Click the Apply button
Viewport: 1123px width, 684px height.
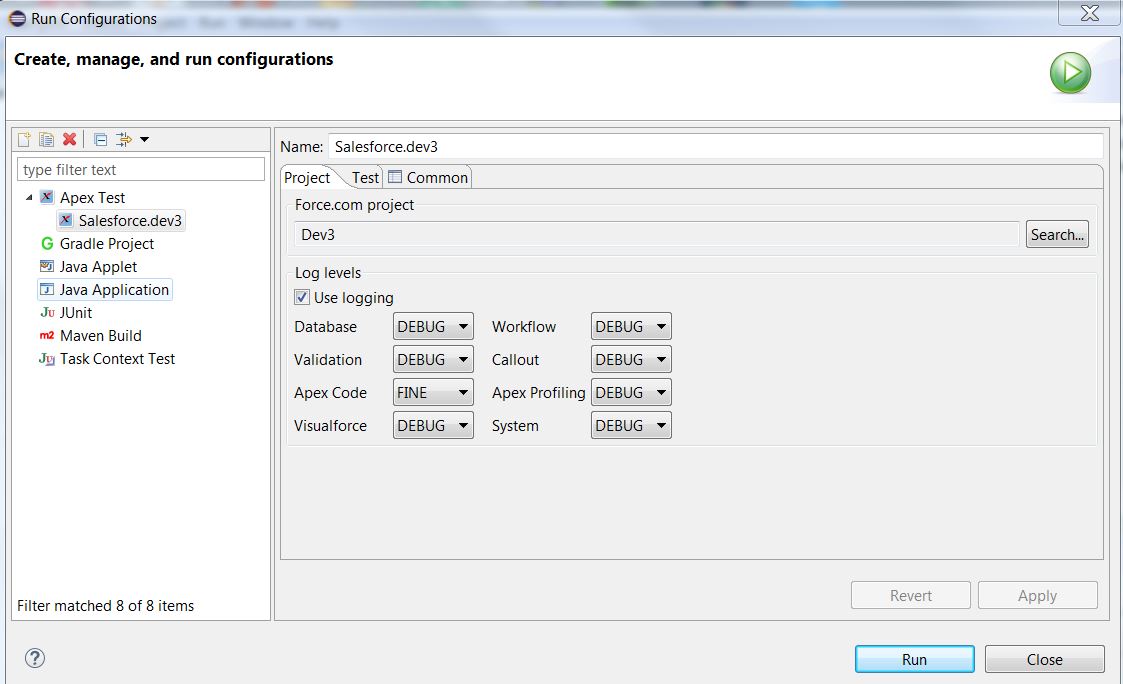tap(1038, 595)
